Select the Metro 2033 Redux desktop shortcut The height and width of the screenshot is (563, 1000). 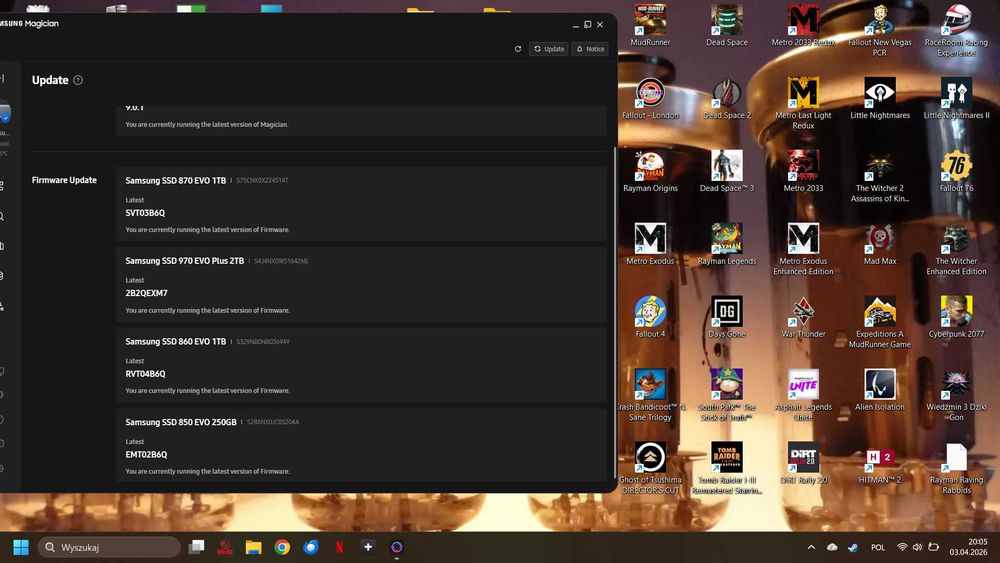(x=803, y=26)
